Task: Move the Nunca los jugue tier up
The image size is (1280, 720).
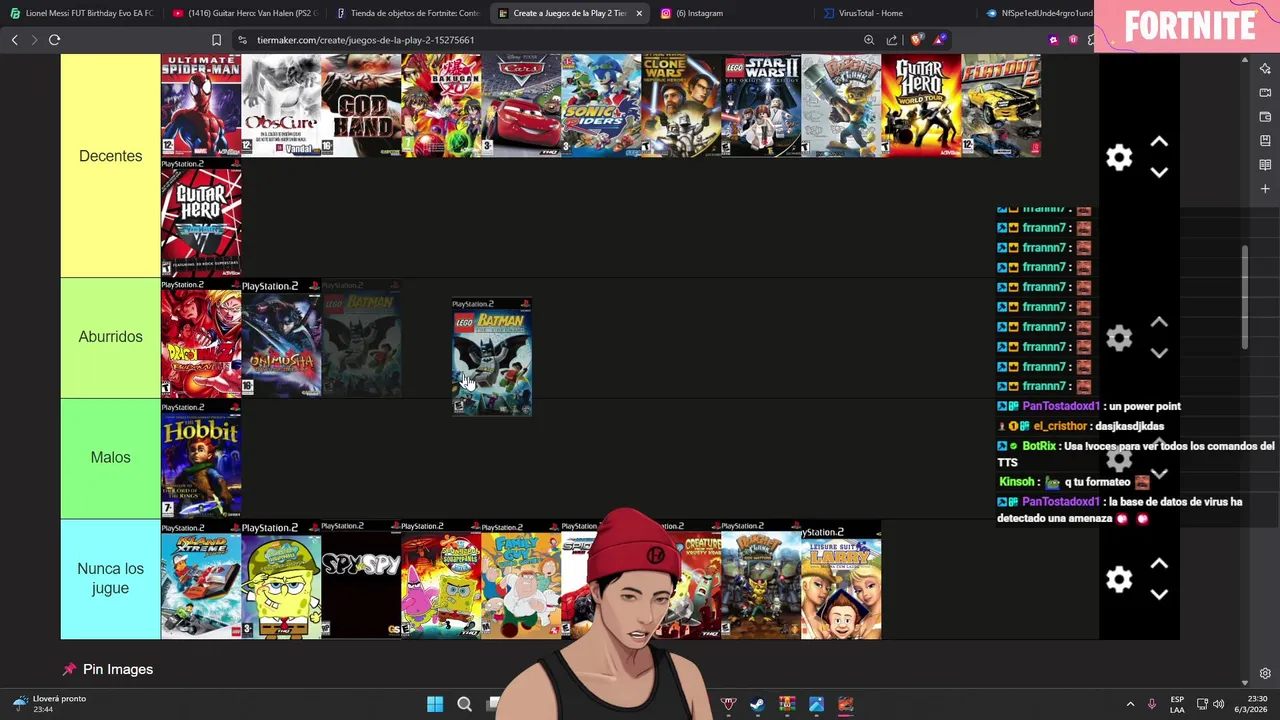Action: click(x=1159, y=564)
